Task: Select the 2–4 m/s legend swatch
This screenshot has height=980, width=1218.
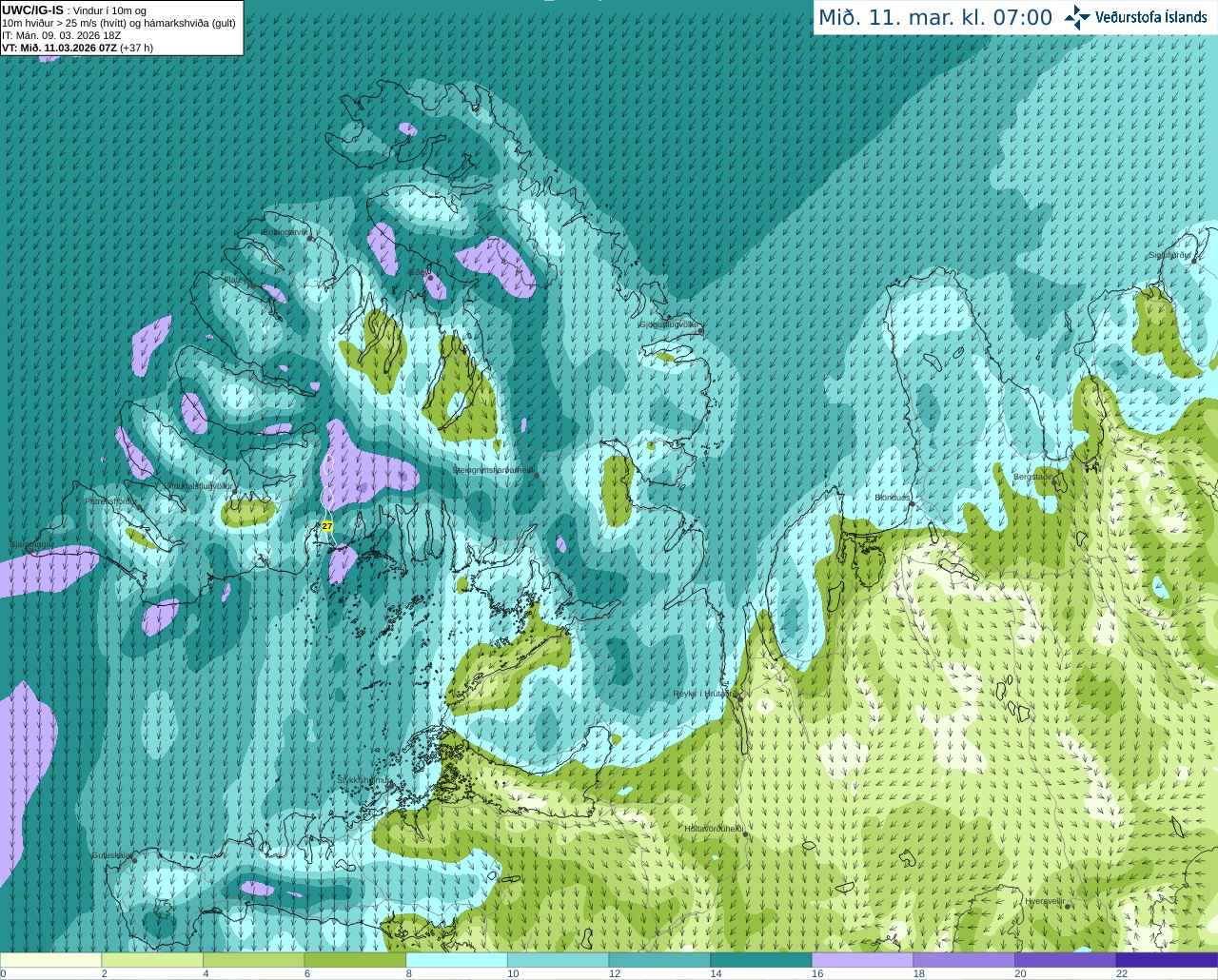Action: click(x=152, y=960)
